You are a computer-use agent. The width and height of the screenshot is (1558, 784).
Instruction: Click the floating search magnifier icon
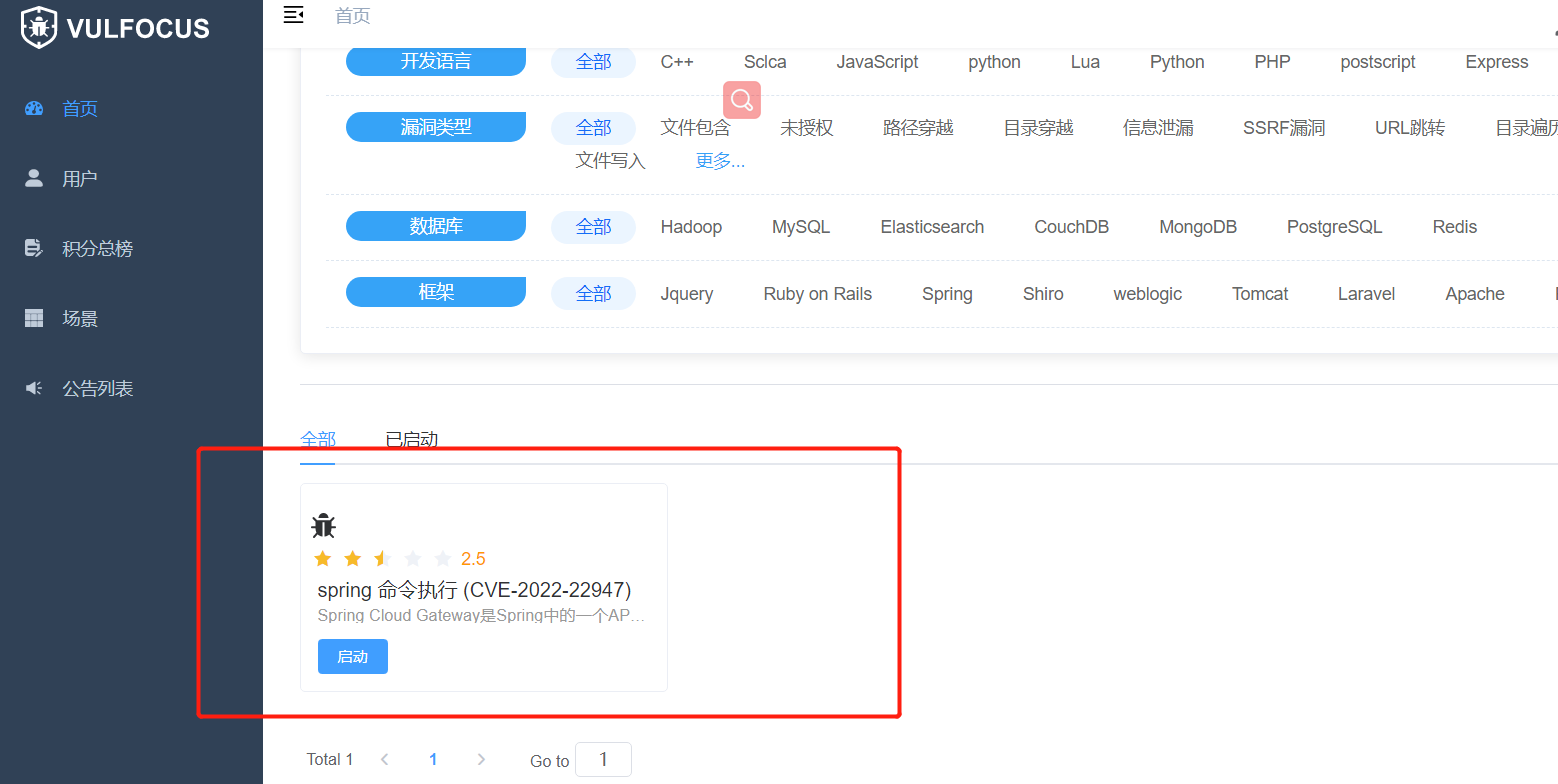741,100
